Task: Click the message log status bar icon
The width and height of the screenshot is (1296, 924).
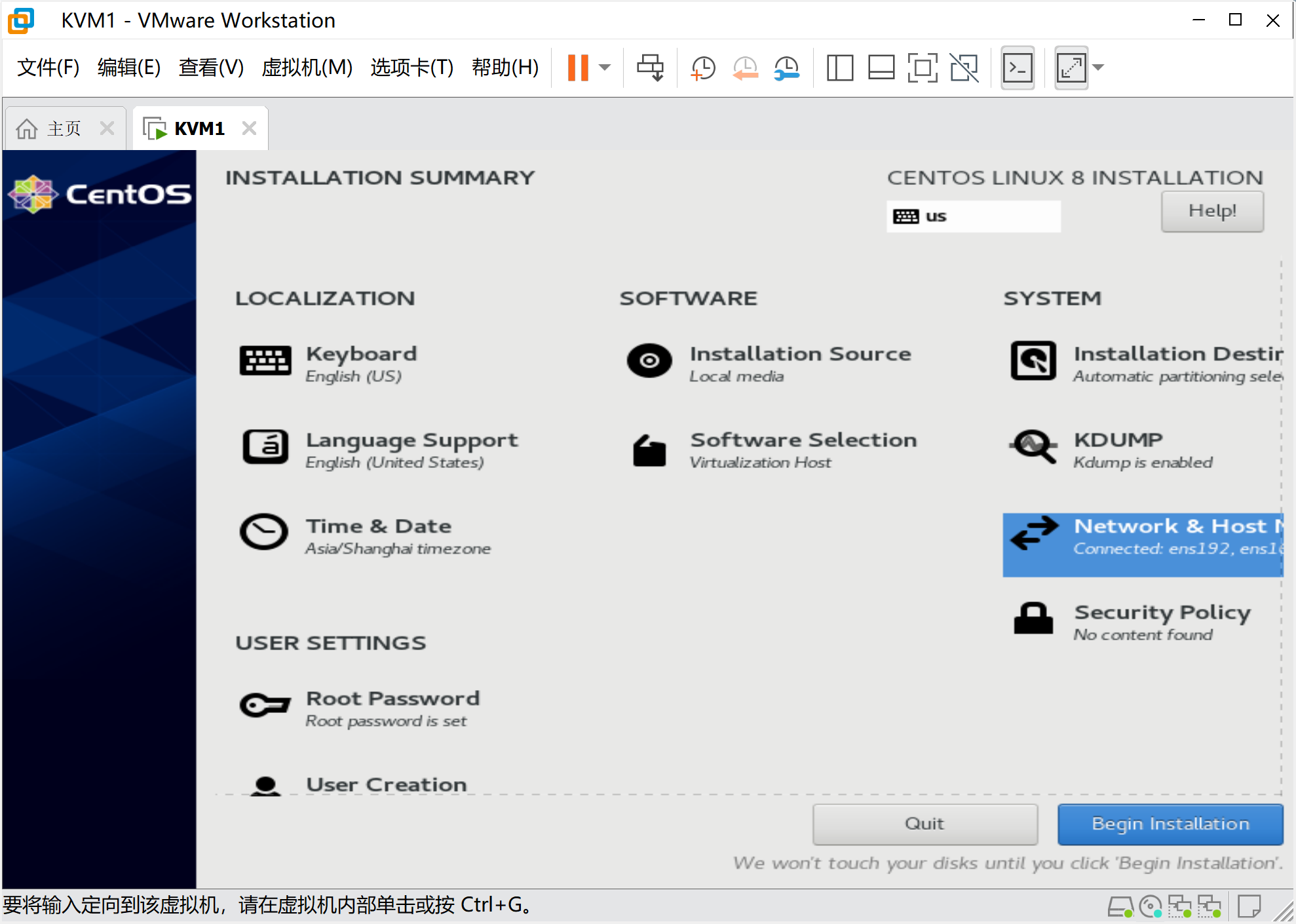Action: pos(1249,907)
